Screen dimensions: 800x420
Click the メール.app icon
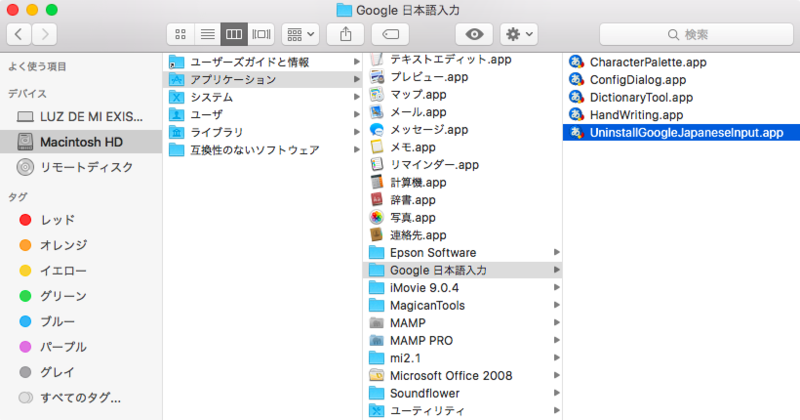[377, 112]
